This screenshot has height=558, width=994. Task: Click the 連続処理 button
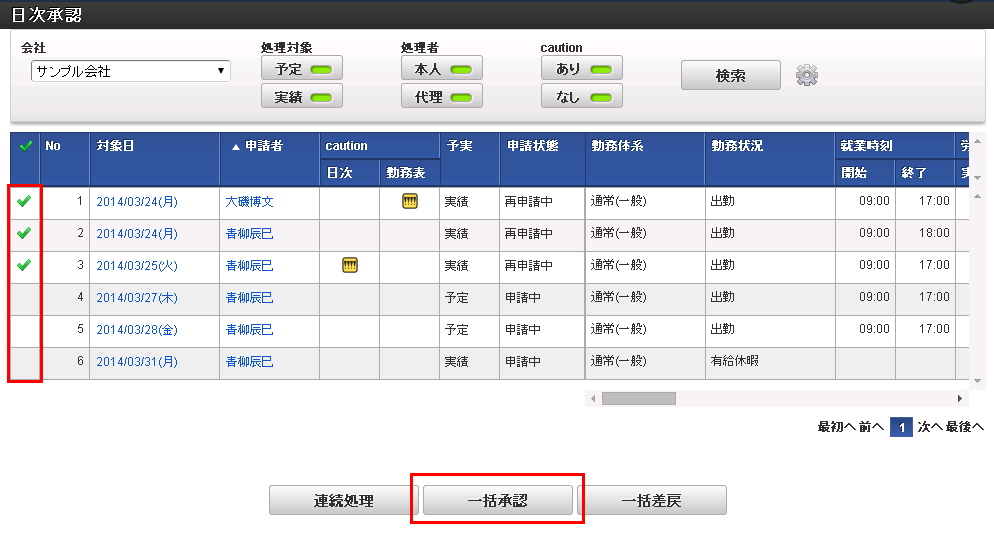(343, 501)
